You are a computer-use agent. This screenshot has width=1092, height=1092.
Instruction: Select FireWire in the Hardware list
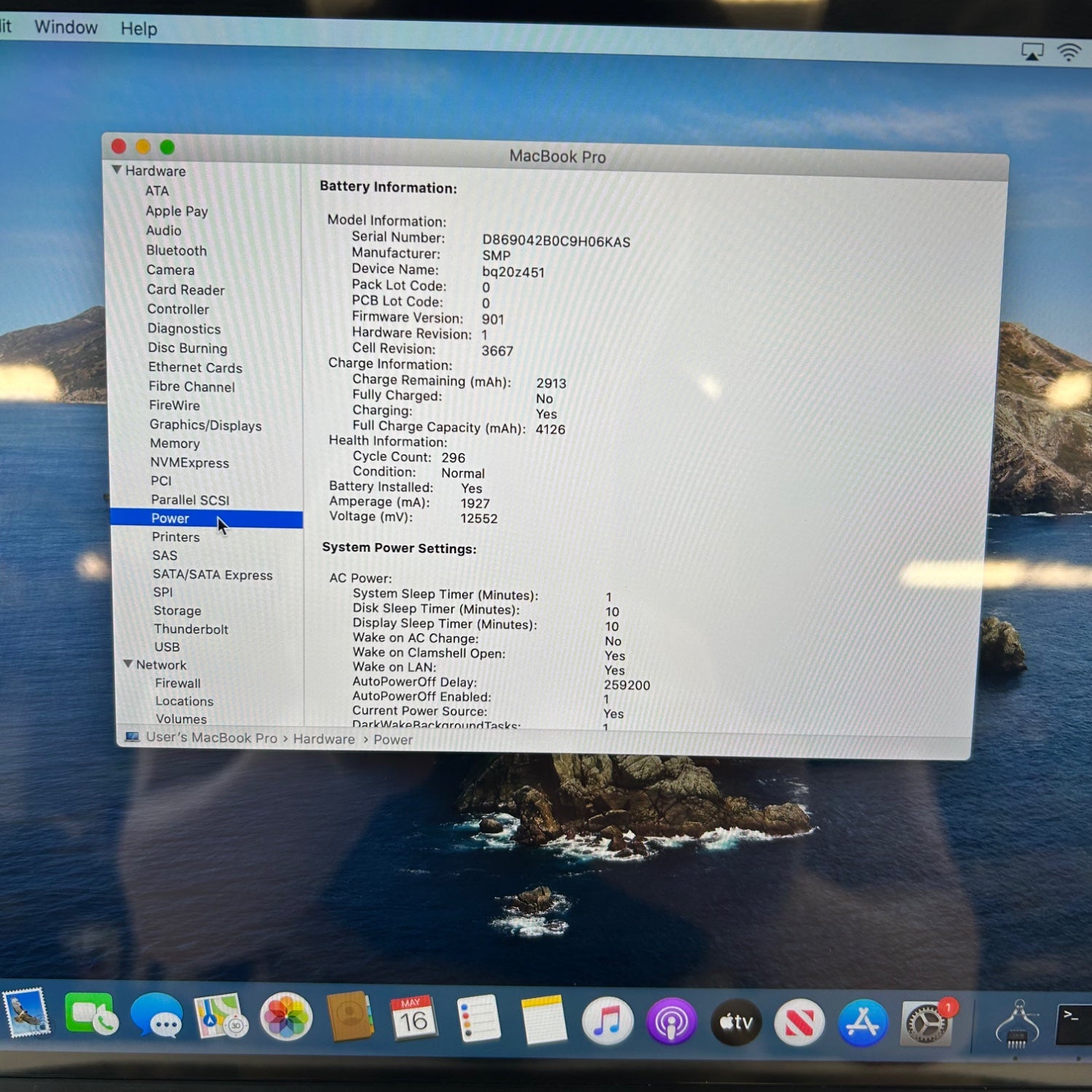point(175,405)
